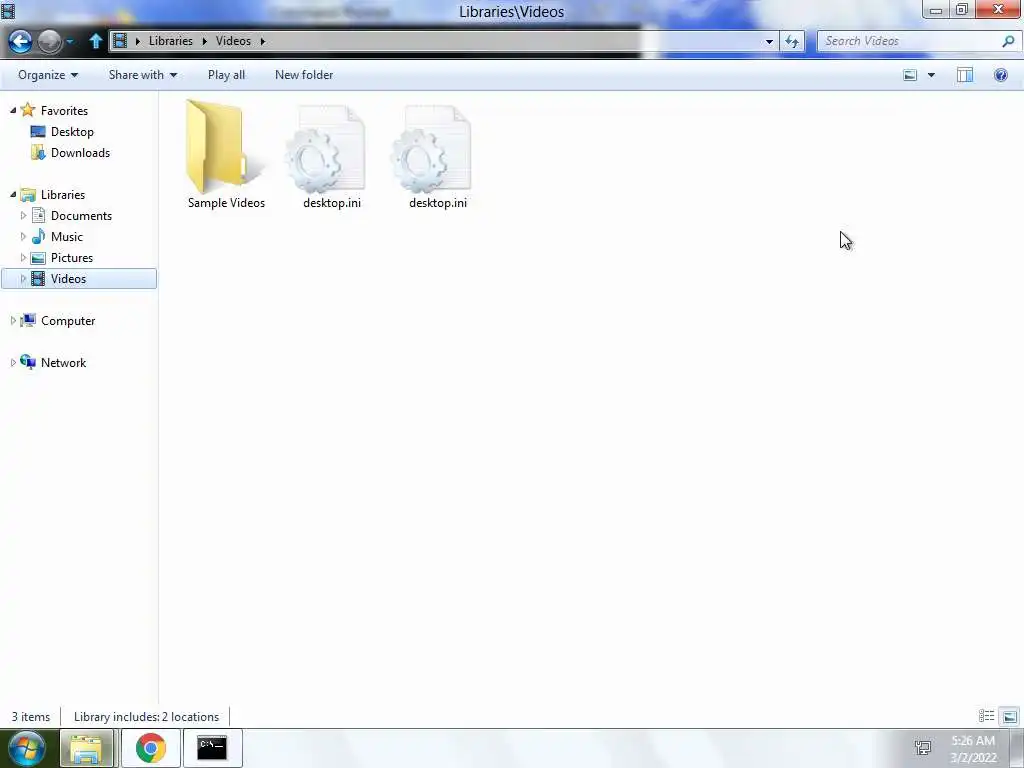Switch to large icons view in status bar
The height and width of the screenshot is (768, 1024).
click(x=1009, y=716)
